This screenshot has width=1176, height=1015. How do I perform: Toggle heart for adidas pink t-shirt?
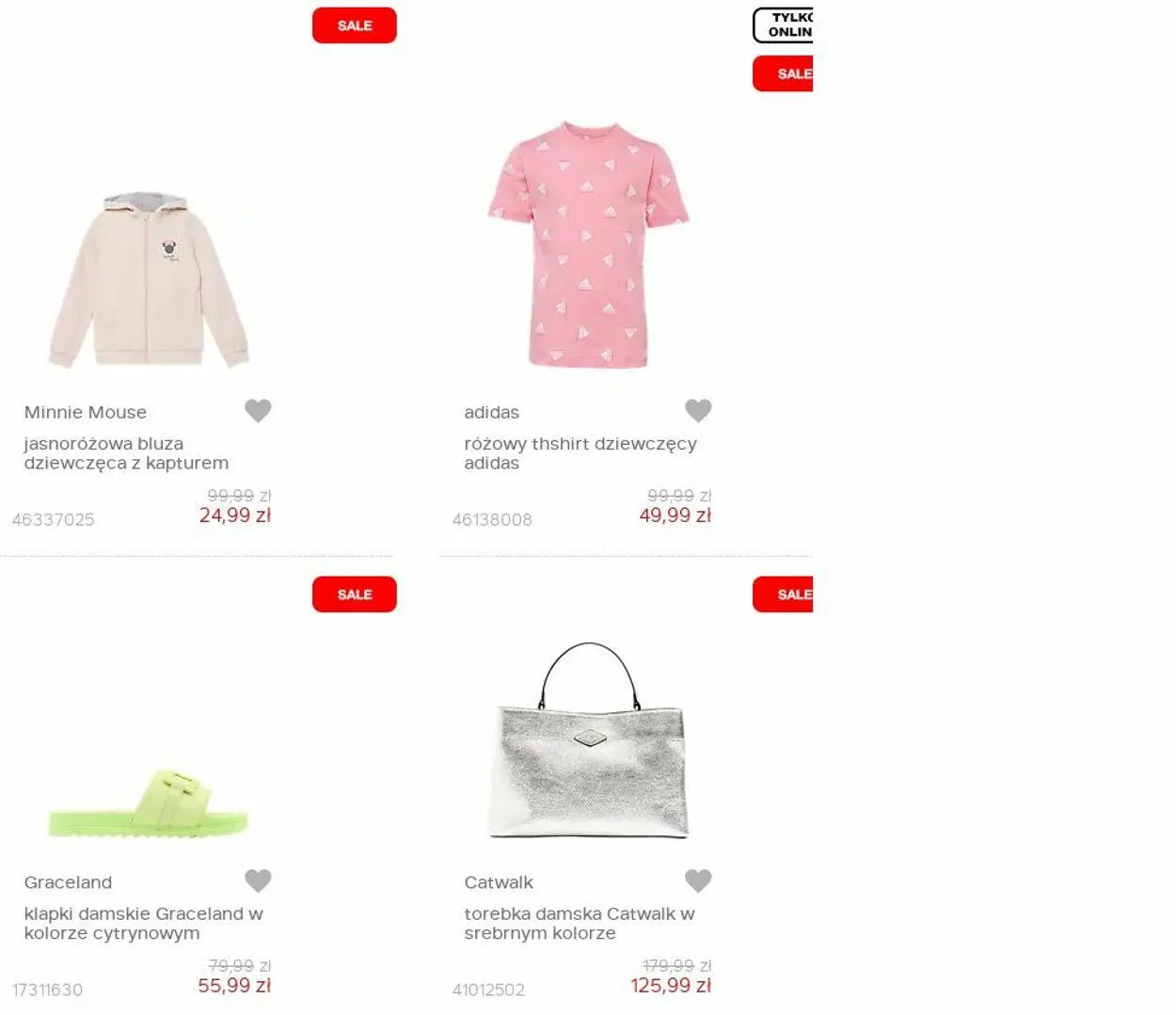(x=698, y=410)
